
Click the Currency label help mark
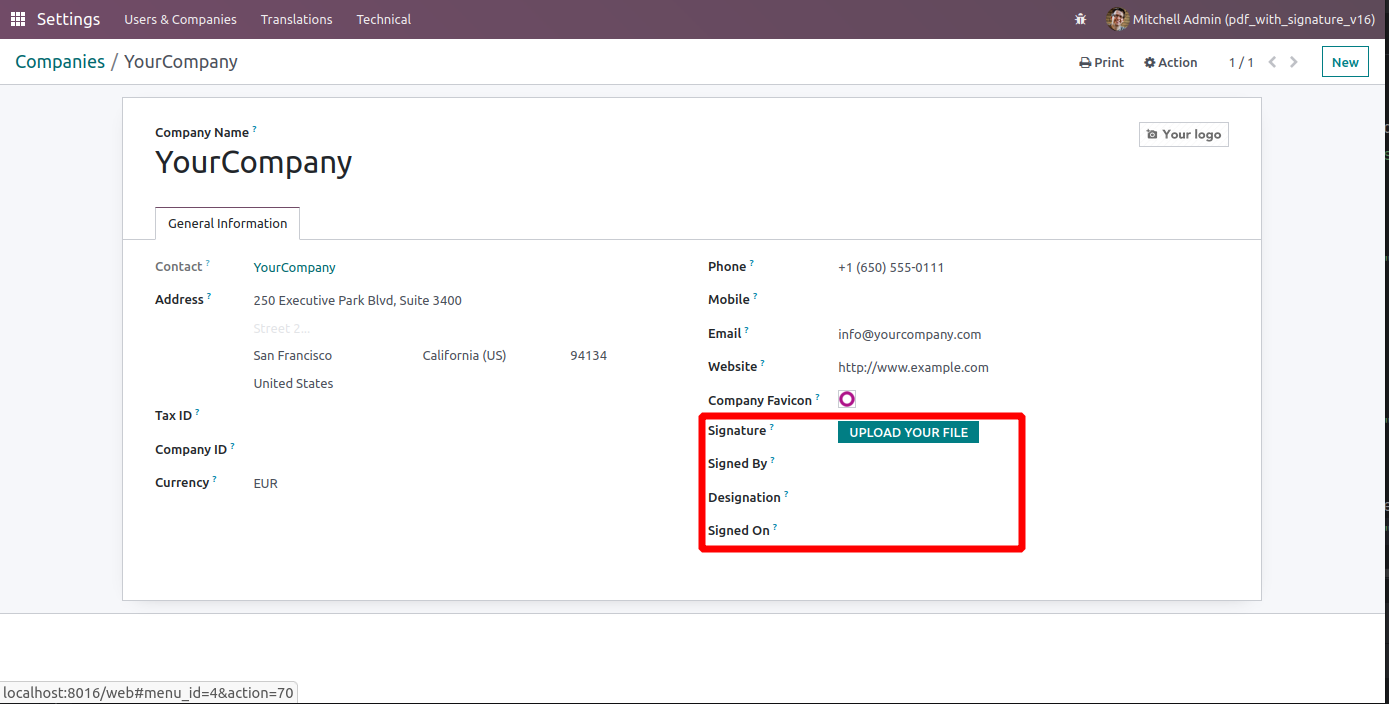coord(214,479)
